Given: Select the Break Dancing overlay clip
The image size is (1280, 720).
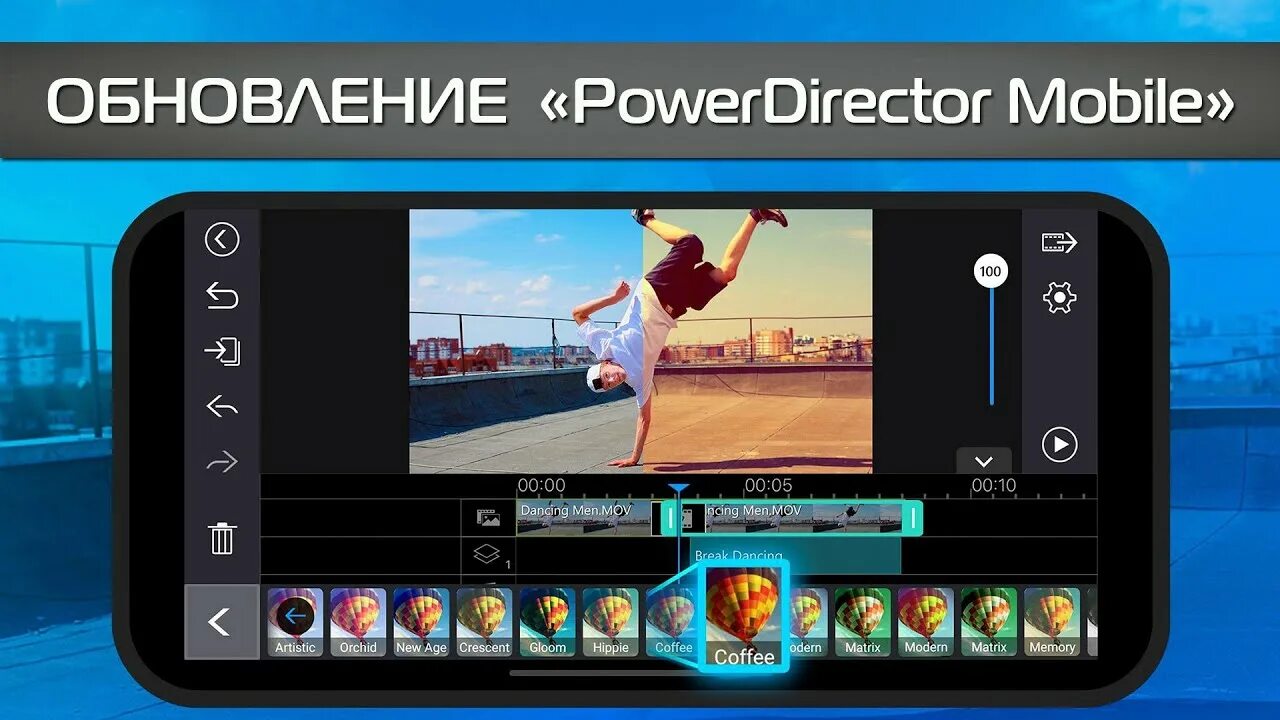Looking at the screenshot, I should 795,555.
